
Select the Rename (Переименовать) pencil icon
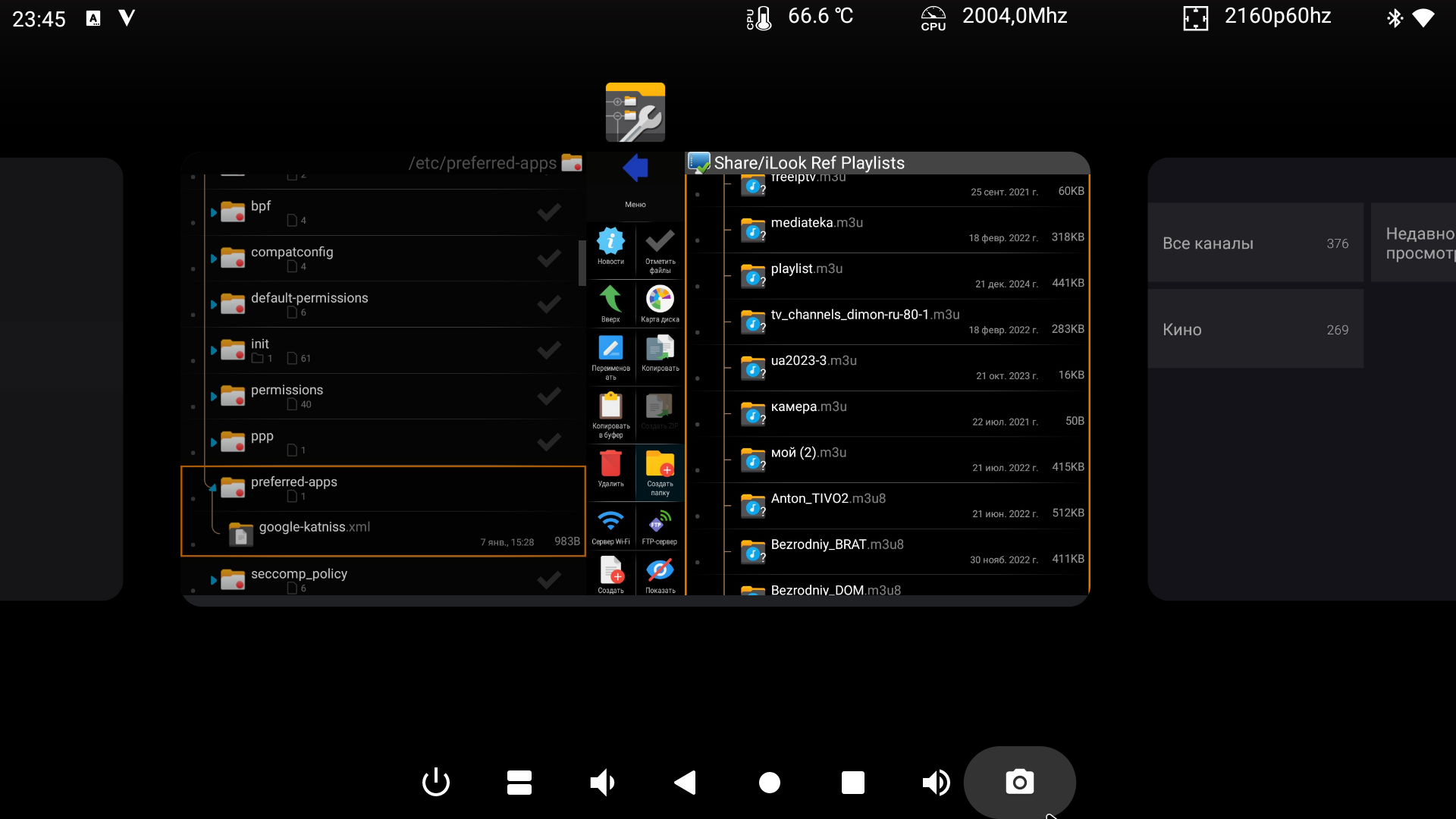pos(610,349)
